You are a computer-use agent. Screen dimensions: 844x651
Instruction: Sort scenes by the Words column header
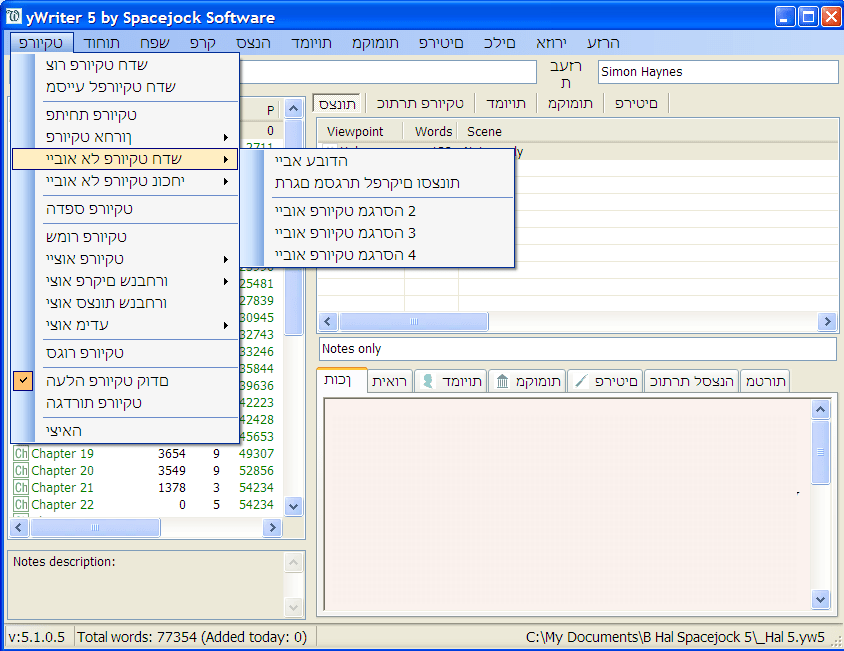pyautogui.click(x=431, y=131)
